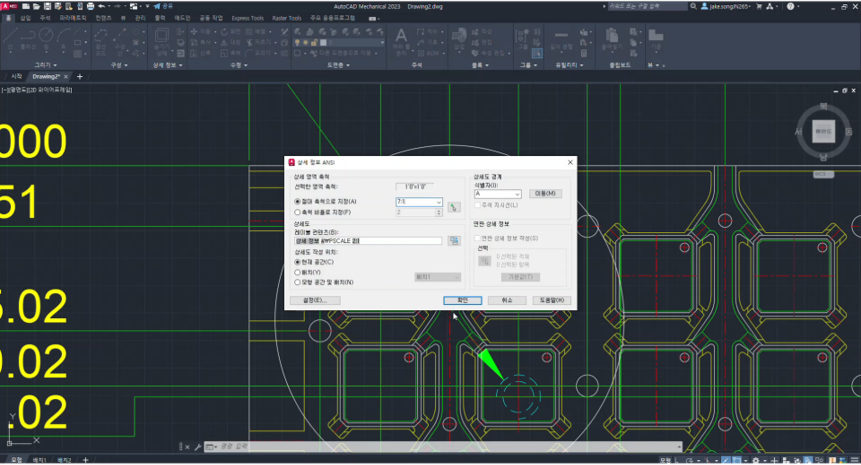Switch to the 시작 (Start) file tab

tap(16, 76)
